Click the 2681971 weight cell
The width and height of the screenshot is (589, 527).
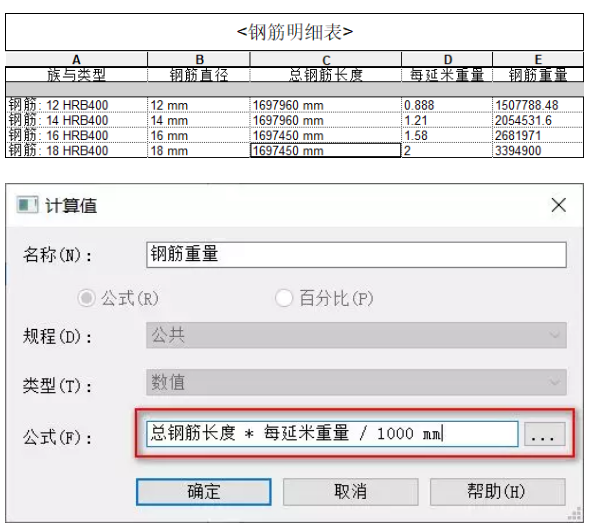538,135
